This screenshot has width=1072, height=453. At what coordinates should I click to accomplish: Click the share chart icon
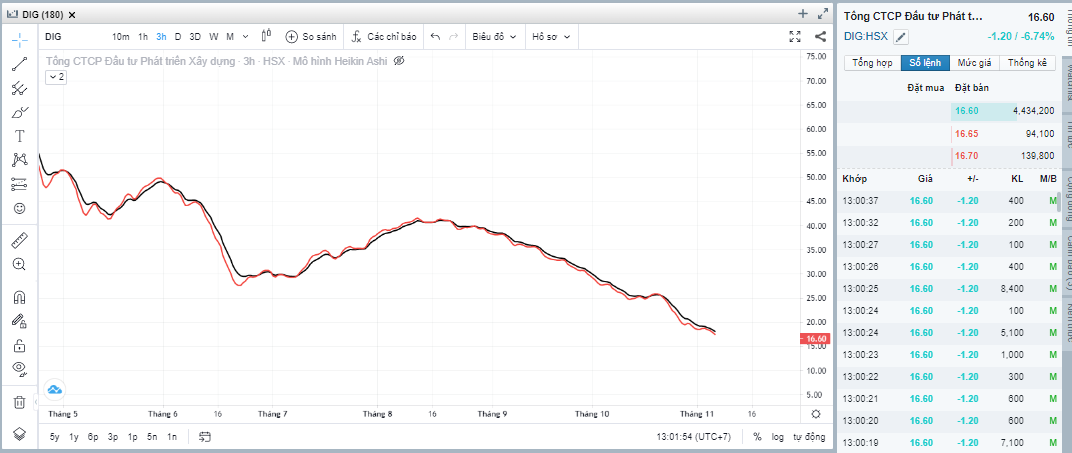tap(820, 36)
